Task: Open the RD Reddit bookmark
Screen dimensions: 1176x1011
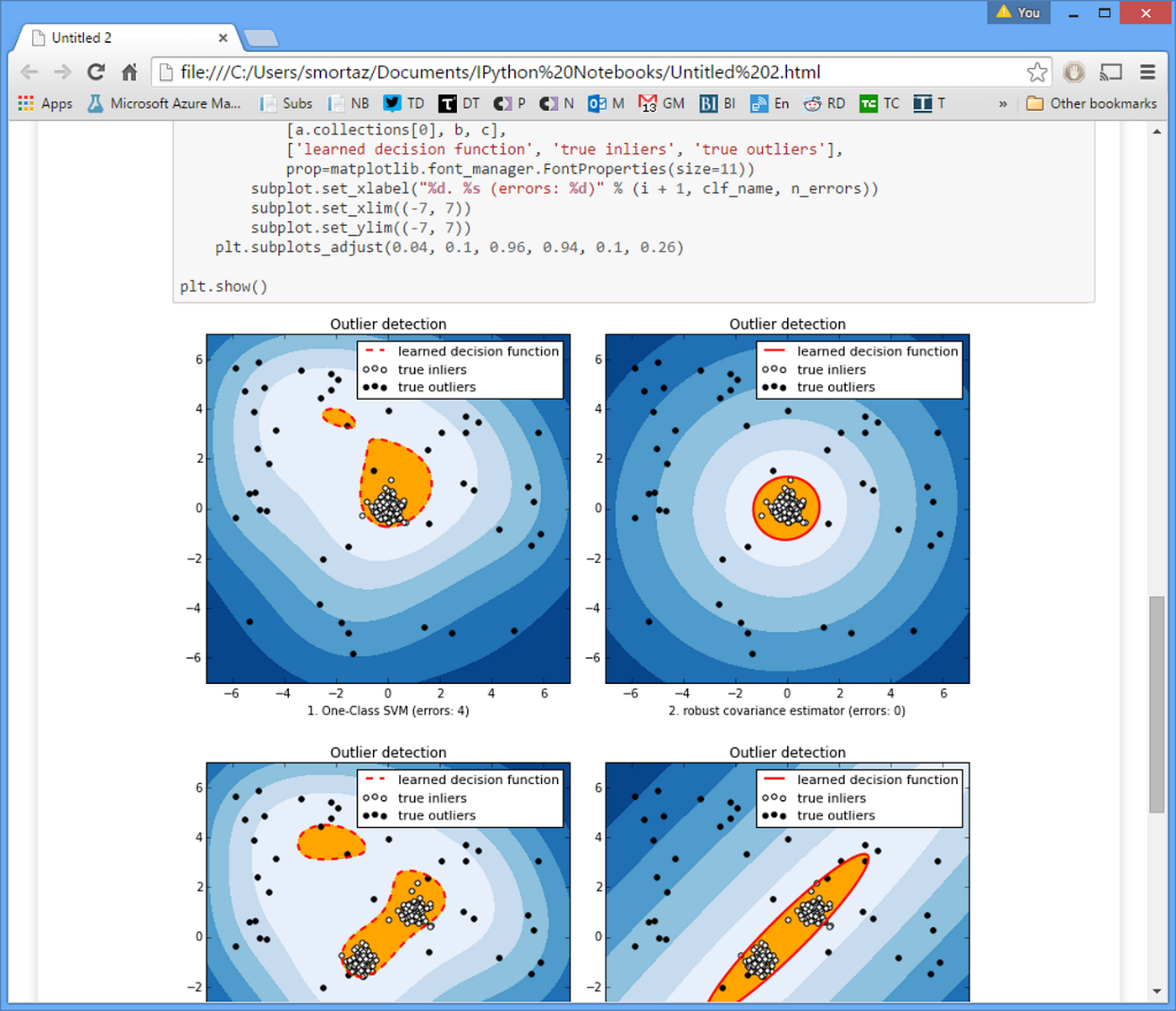Action: click(824, 103)
